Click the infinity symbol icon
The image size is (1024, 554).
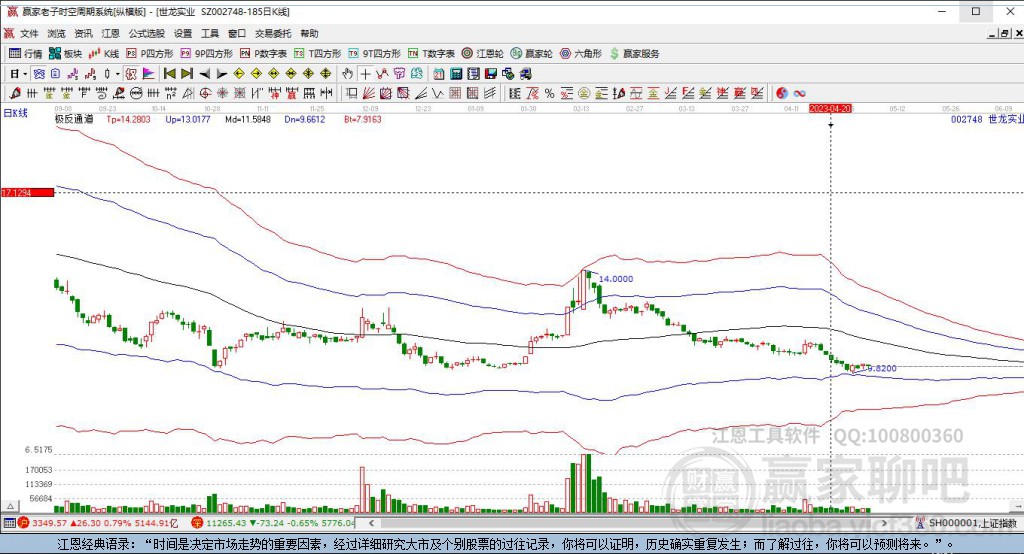800,93
